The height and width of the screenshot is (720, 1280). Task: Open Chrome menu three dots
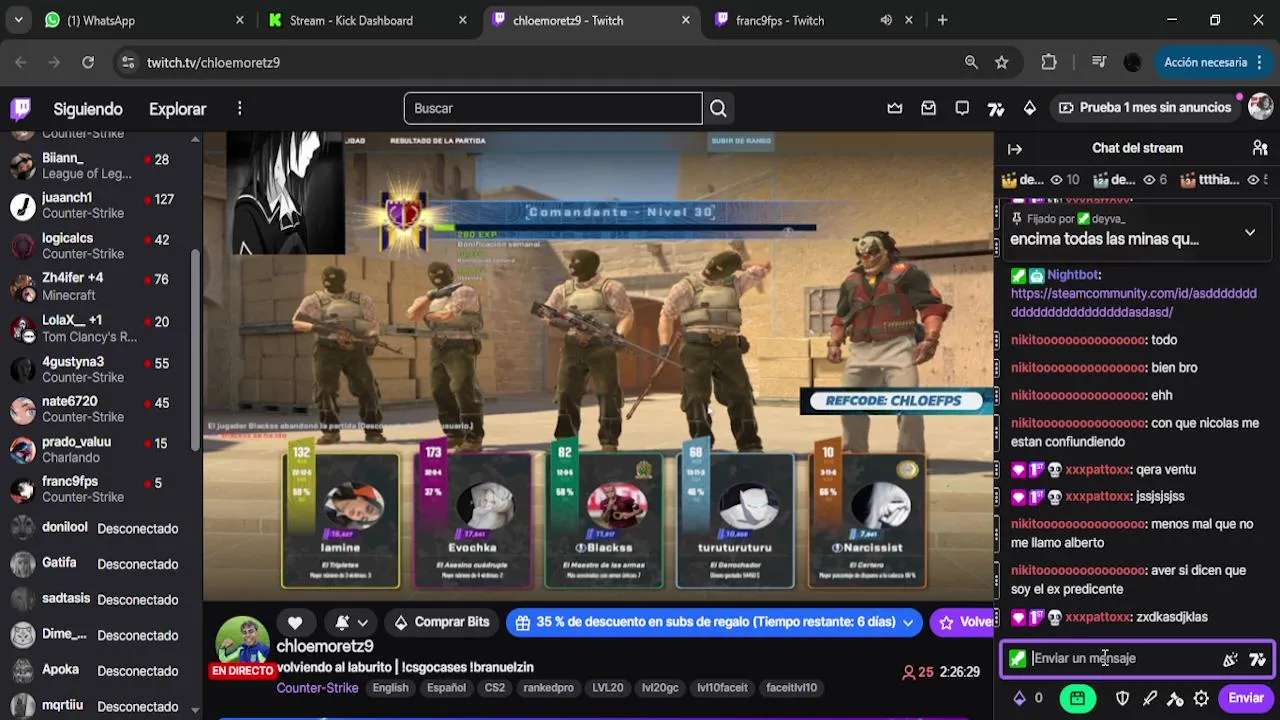pyautogui.click(x=1259, y=62)
